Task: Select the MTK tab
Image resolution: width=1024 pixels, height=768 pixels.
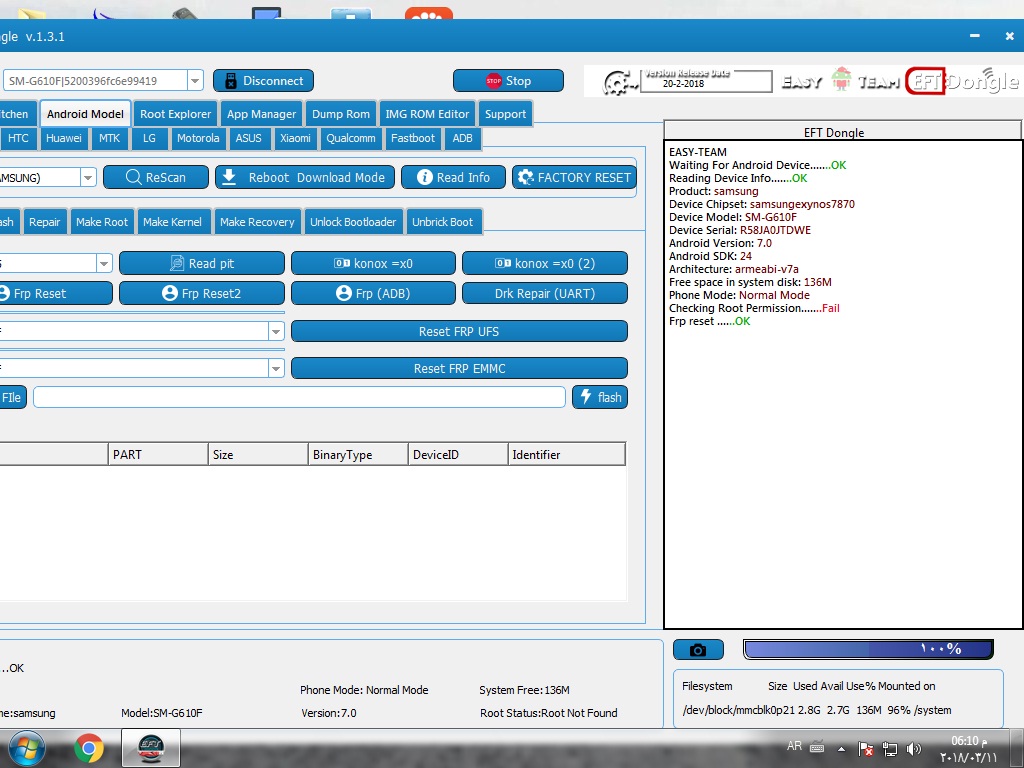Action: coord(109,138)
